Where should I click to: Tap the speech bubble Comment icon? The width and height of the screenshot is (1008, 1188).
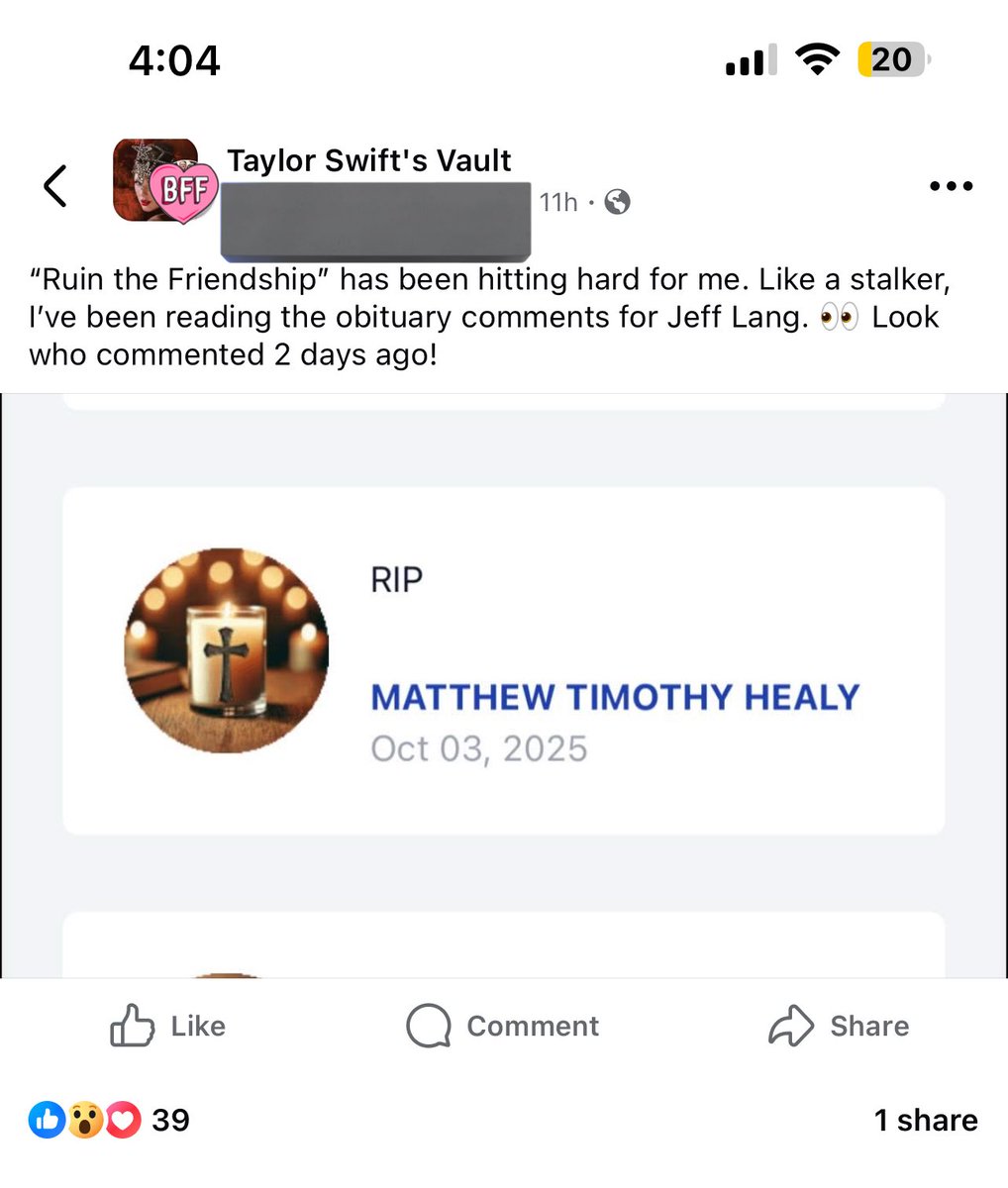(429, 1026)
